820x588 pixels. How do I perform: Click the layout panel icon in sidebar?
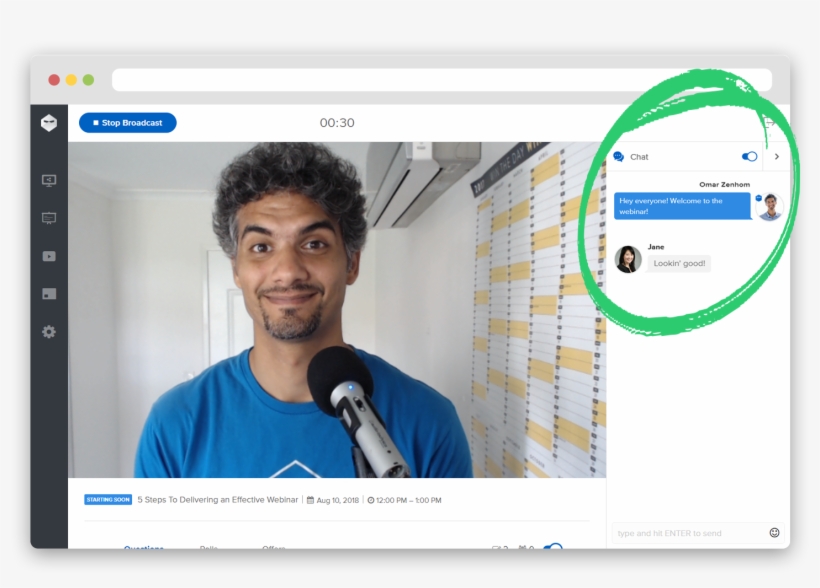49,294
